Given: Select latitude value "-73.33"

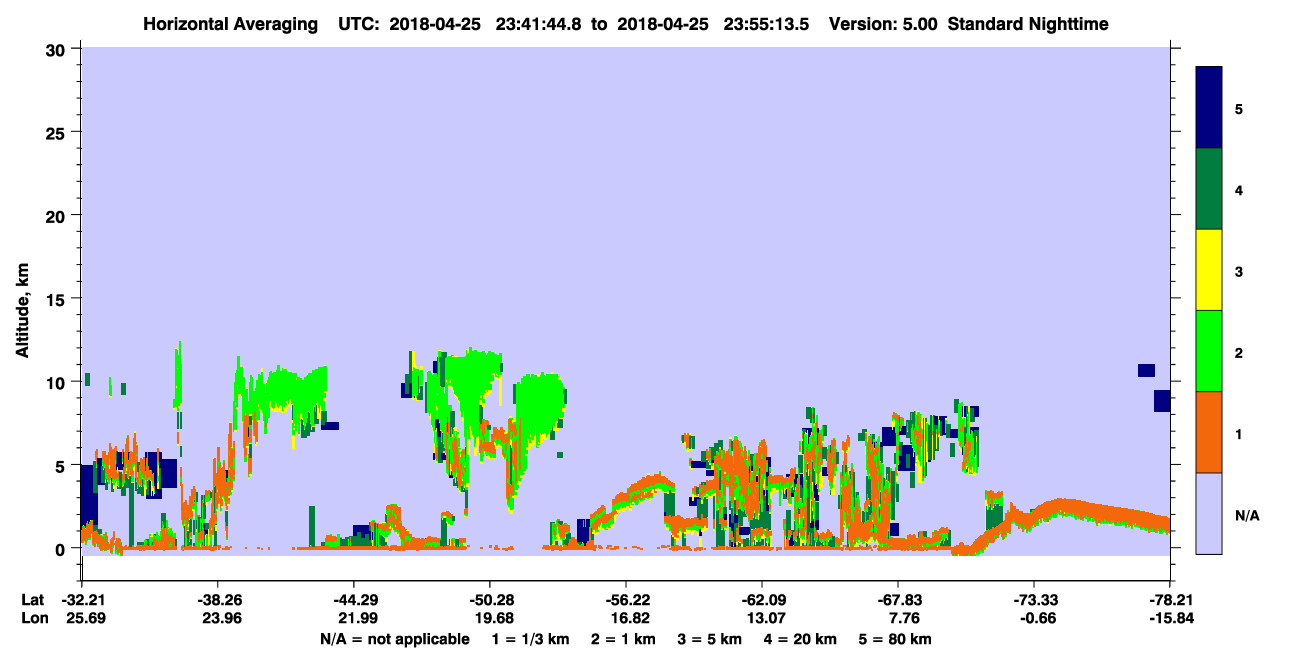Looking at the screenshot, I should pyautogui.click(x=1033, y=600).
